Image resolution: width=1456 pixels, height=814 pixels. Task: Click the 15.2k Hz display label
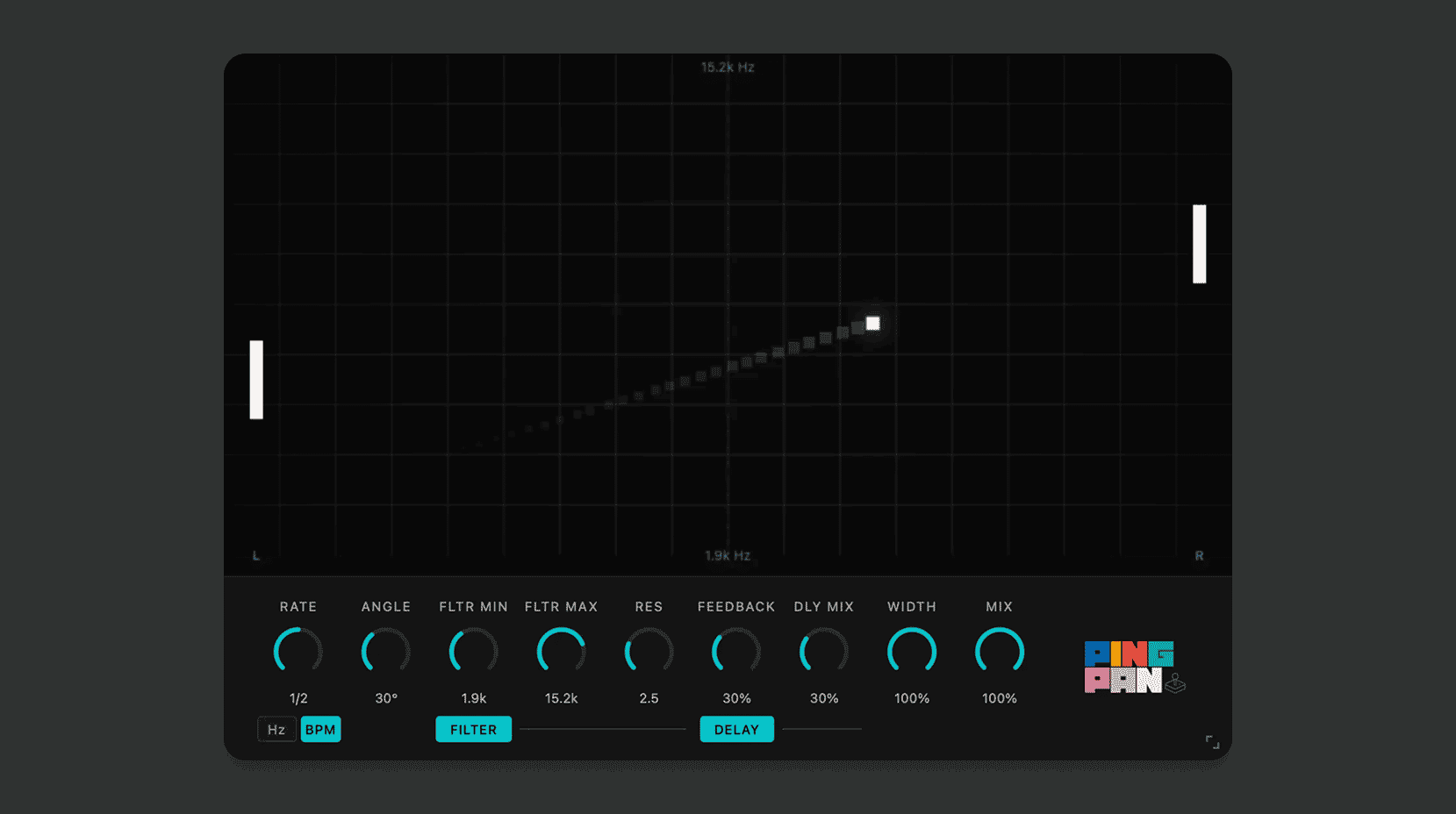pos(728,67)
